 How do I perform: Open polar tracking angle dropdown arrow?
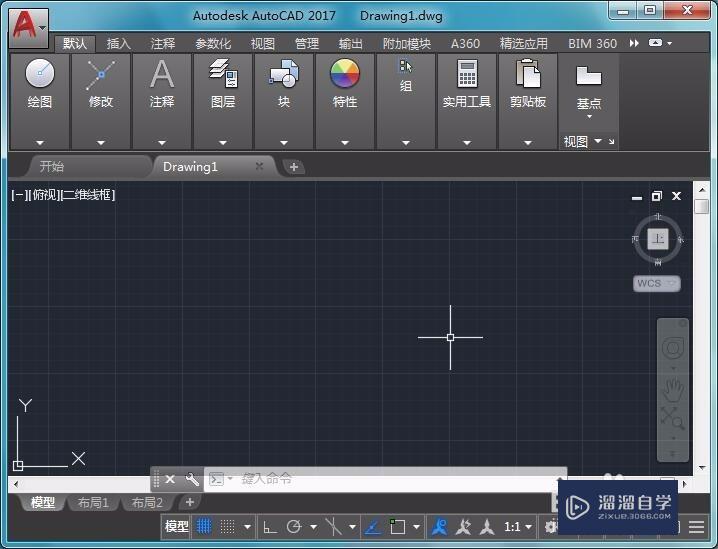pos(314,527)
